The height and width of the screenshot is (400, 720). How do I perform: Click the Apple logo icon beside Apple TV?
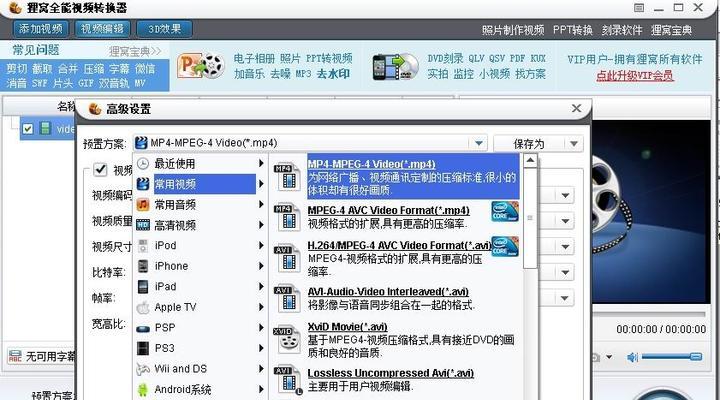click(x=143, y=307)
